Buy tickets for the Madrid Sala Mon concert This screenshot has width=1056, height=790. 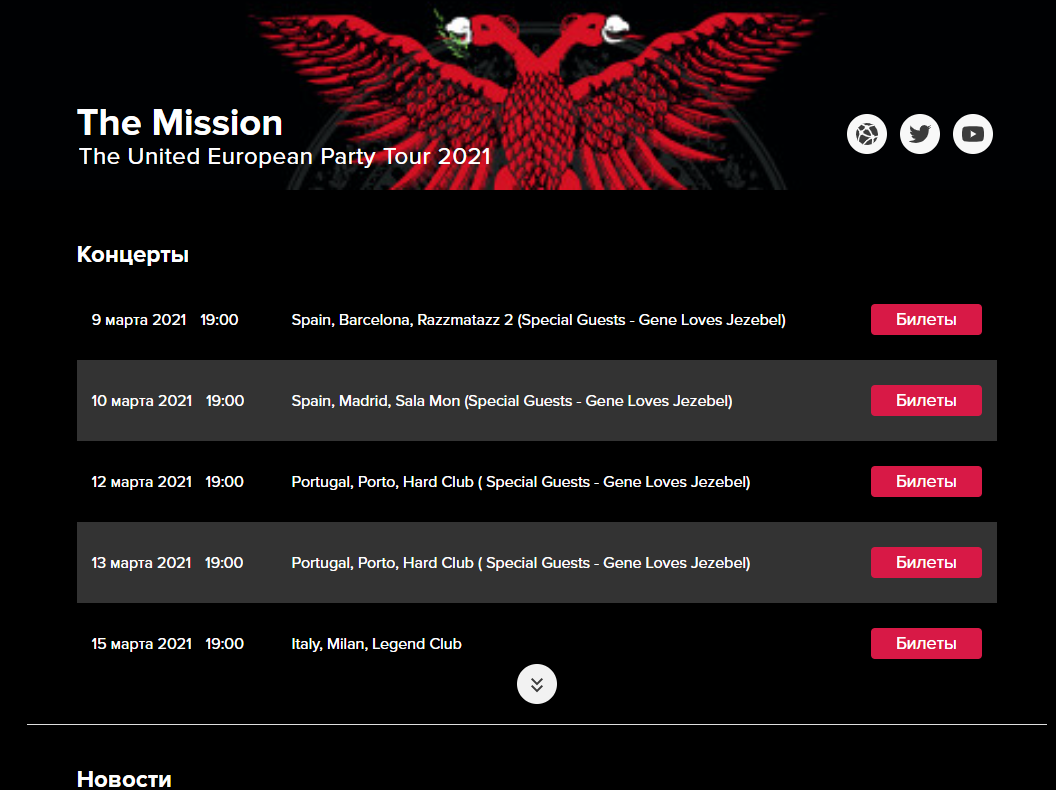click(926, 401)
